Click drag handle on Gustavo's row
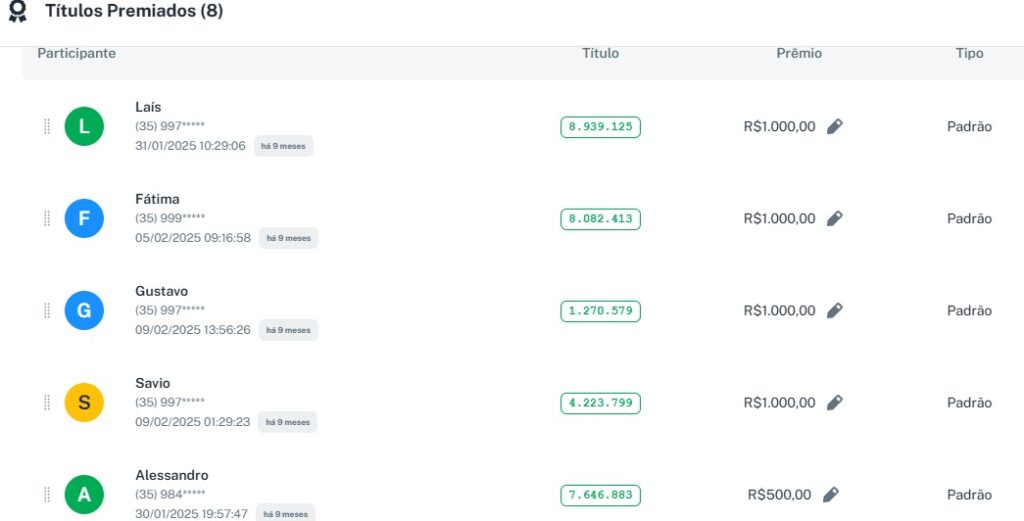1024x521 pixels. [46, 311]
